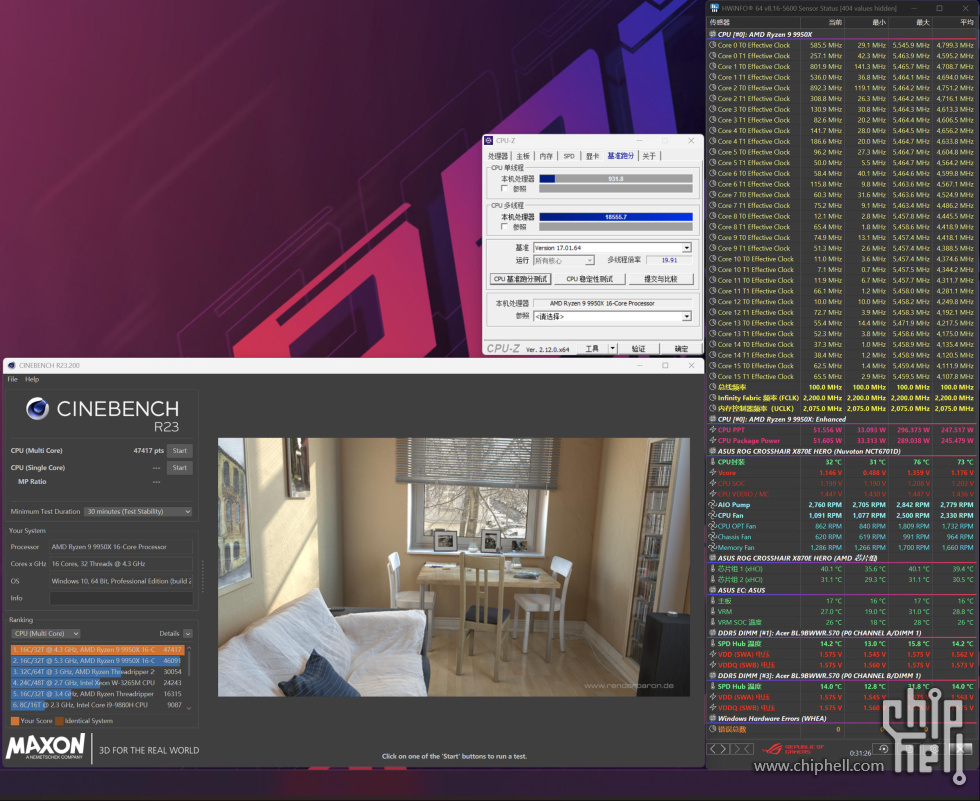
Task: Select ranking row 4 Intel Xeon W-3265M
Action: point(97,683)
